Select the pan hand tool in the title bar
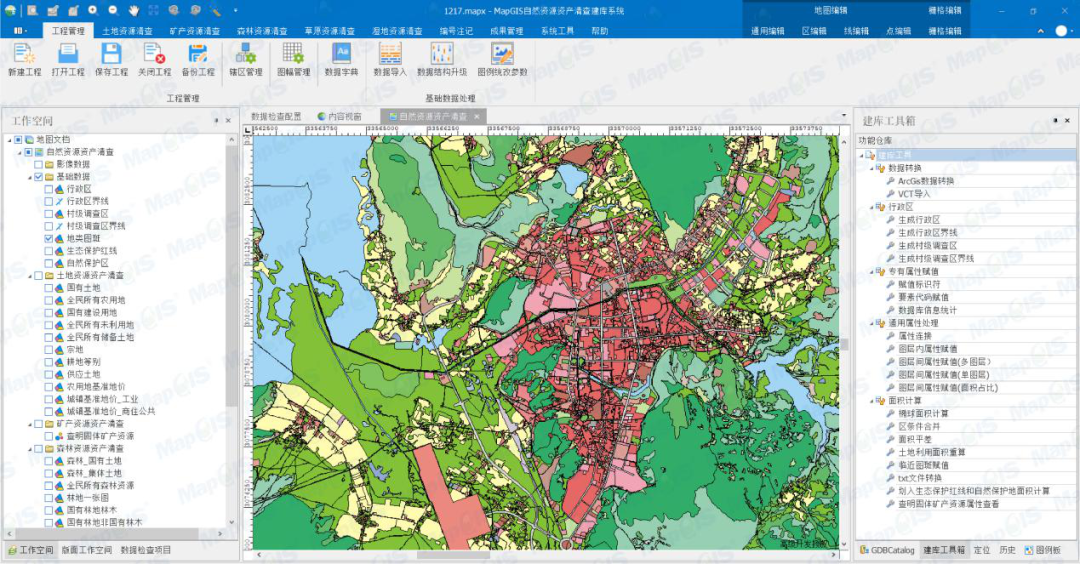 pyautogui.click(x=134, y=10)
